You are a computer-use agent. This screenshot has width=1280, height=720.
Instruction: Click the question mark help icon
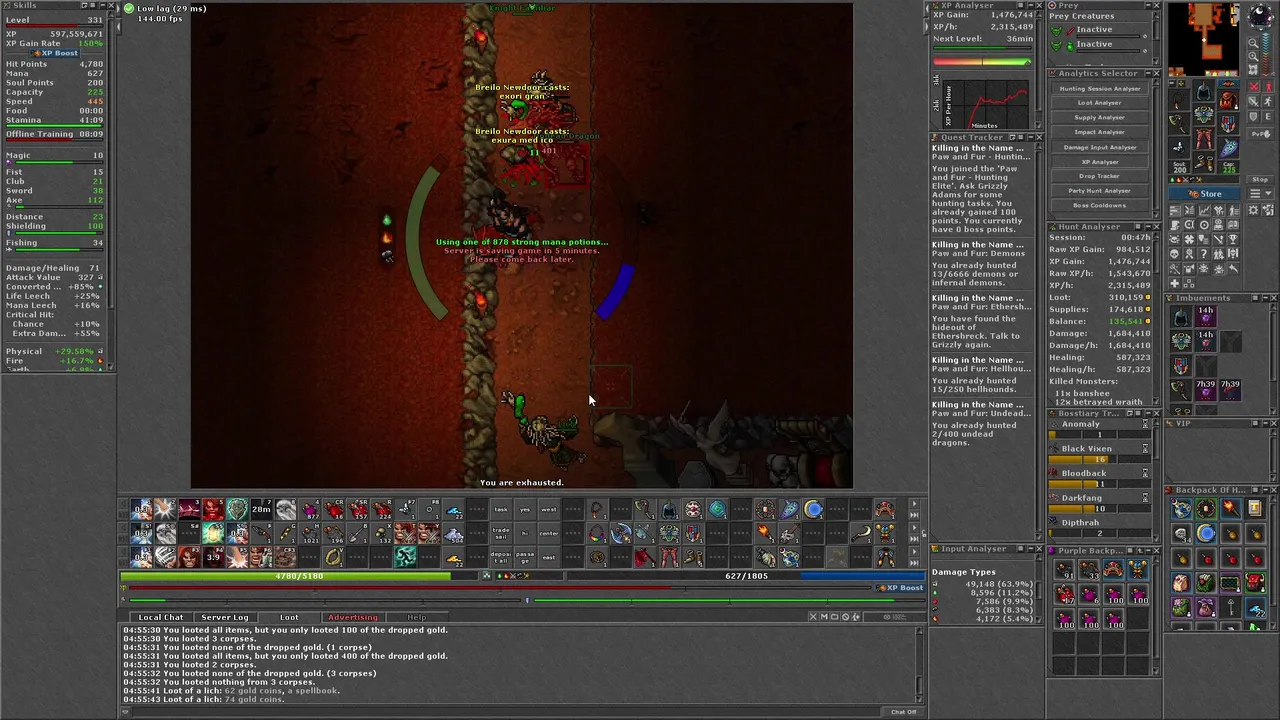[x=1203, y=253]
